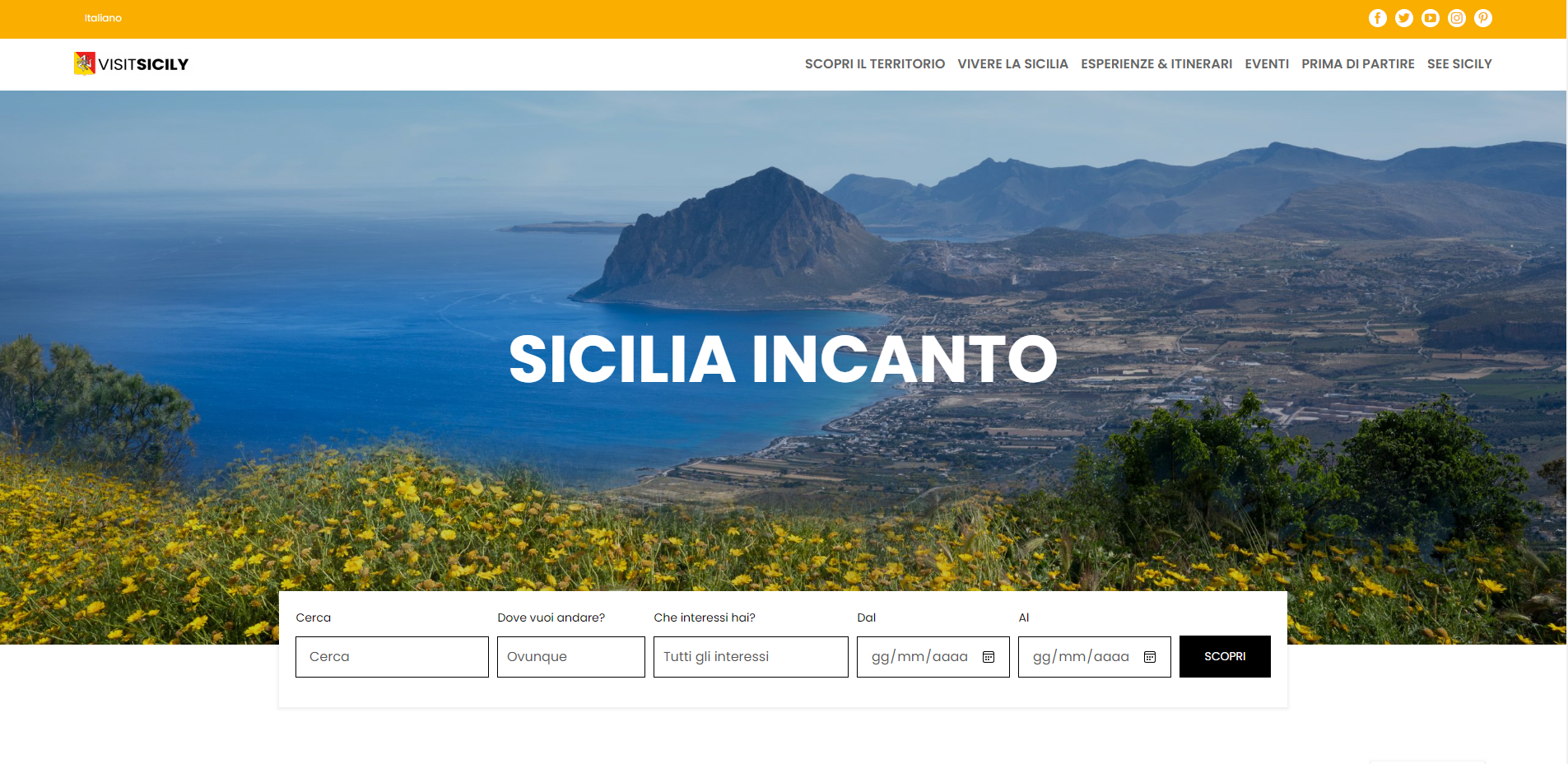Click the Sicilia Incanto hero headline

coord(783,359)
